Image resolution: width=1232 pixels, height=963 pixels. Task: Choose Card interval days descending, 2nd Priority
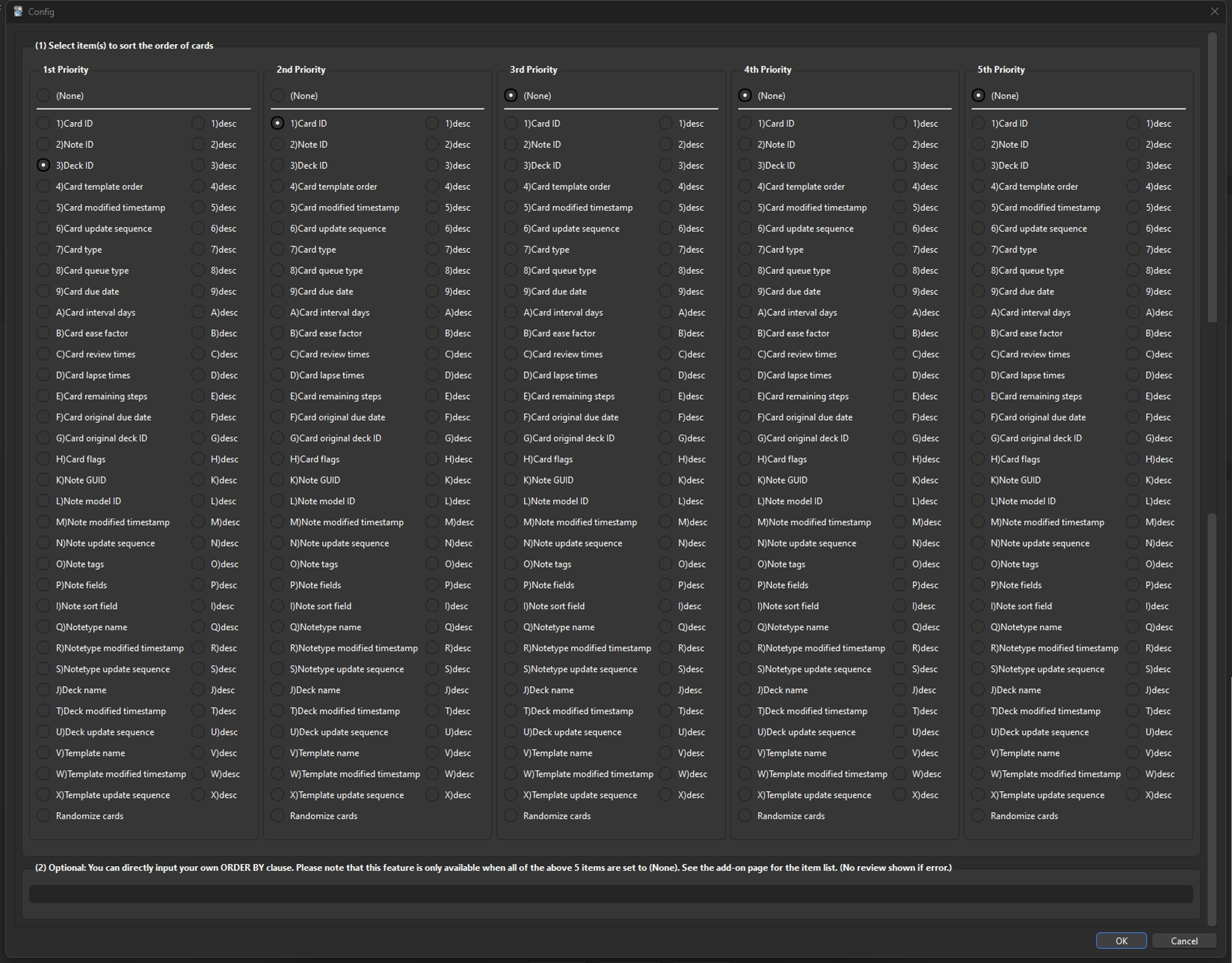[x=432, y=312]
